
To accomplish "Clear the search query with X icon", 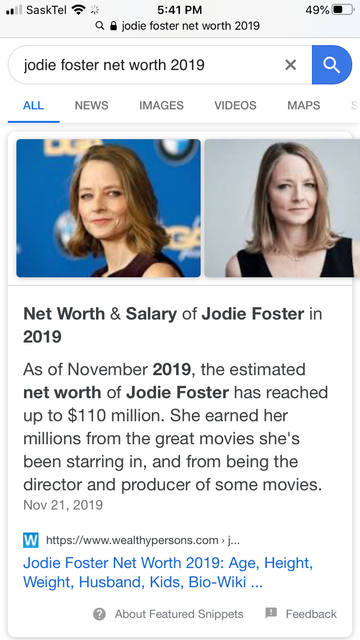I will coord(290,64).
